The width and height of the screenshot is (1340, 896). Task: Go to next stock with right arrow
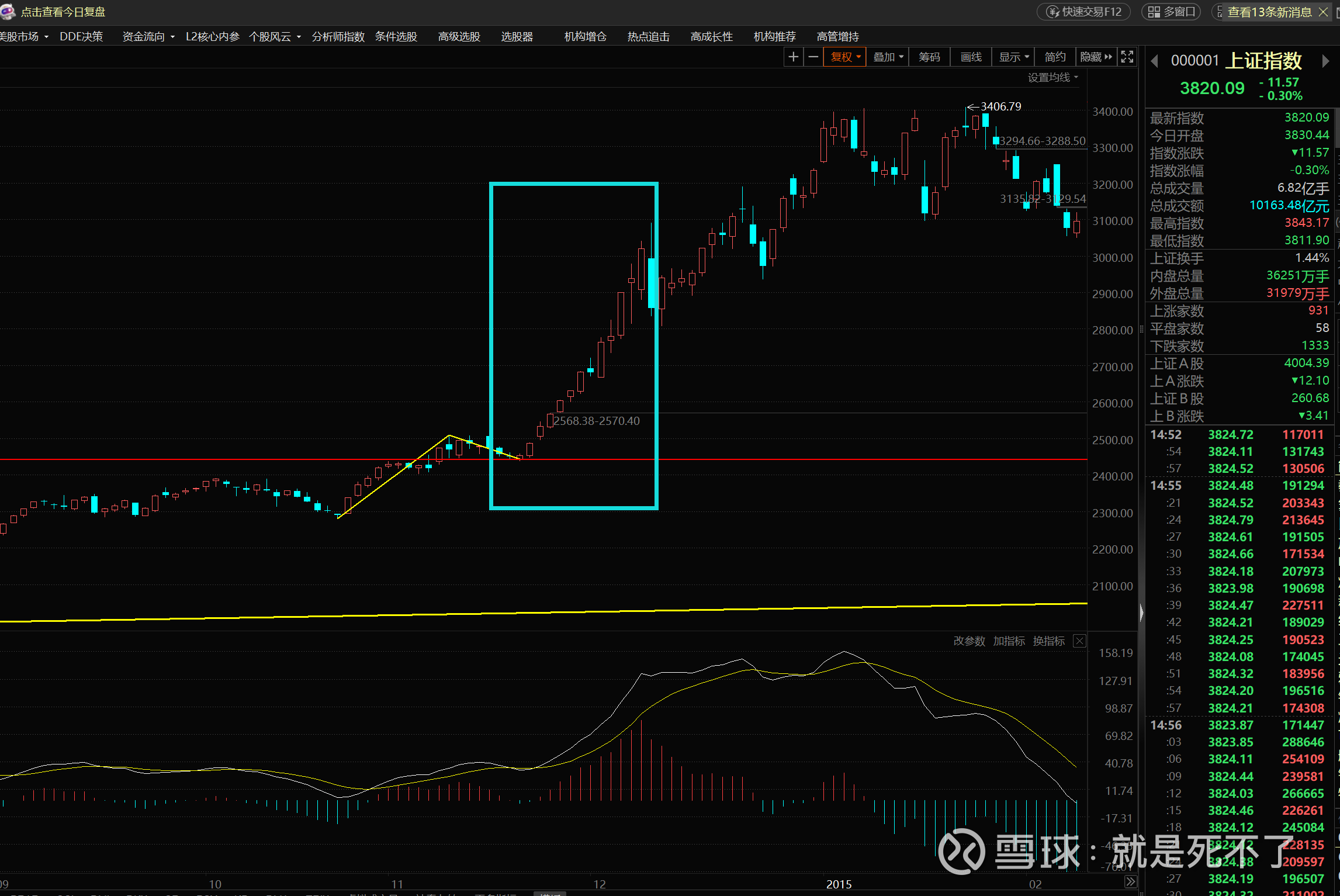click(1325, 61)
